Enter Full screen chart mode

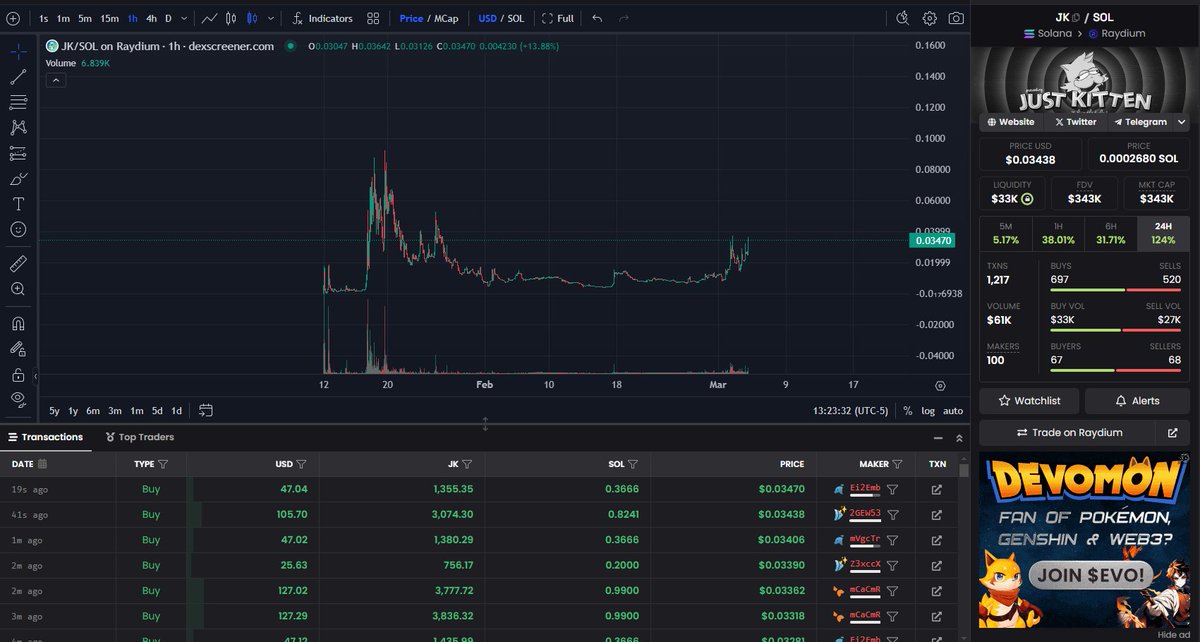click(558, 18)
